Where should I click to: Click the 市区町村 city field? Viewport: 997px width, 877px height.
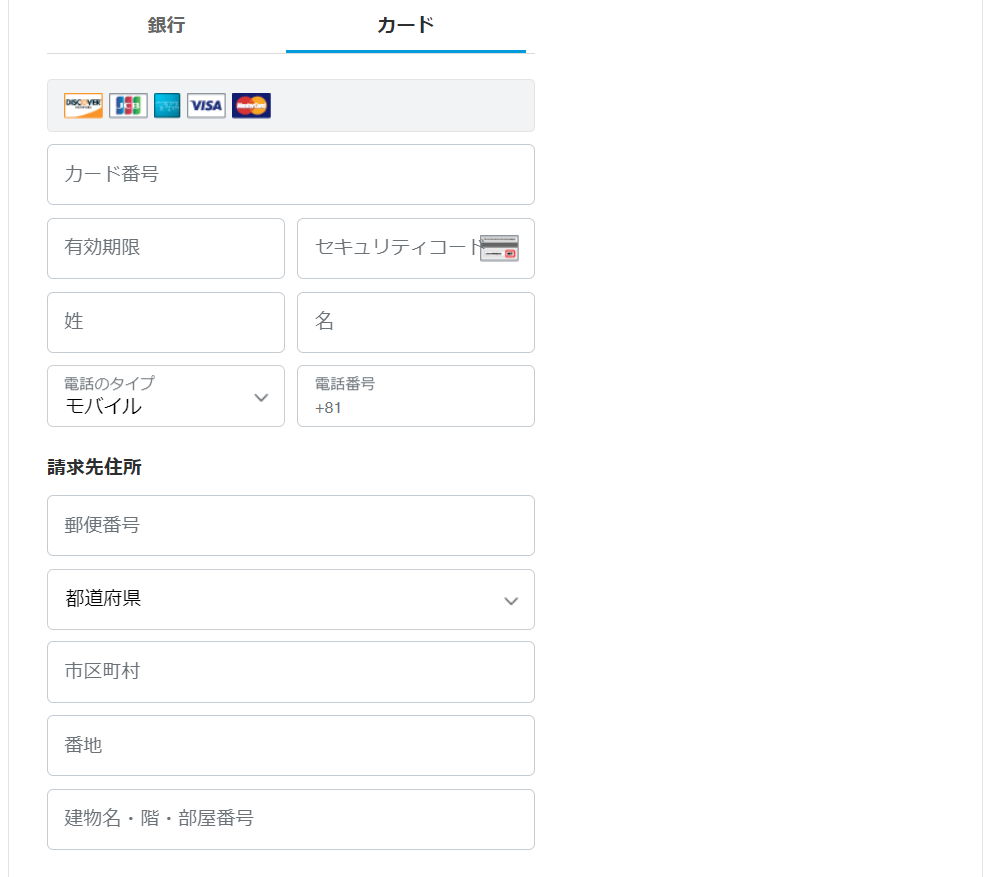pos(290,672)
